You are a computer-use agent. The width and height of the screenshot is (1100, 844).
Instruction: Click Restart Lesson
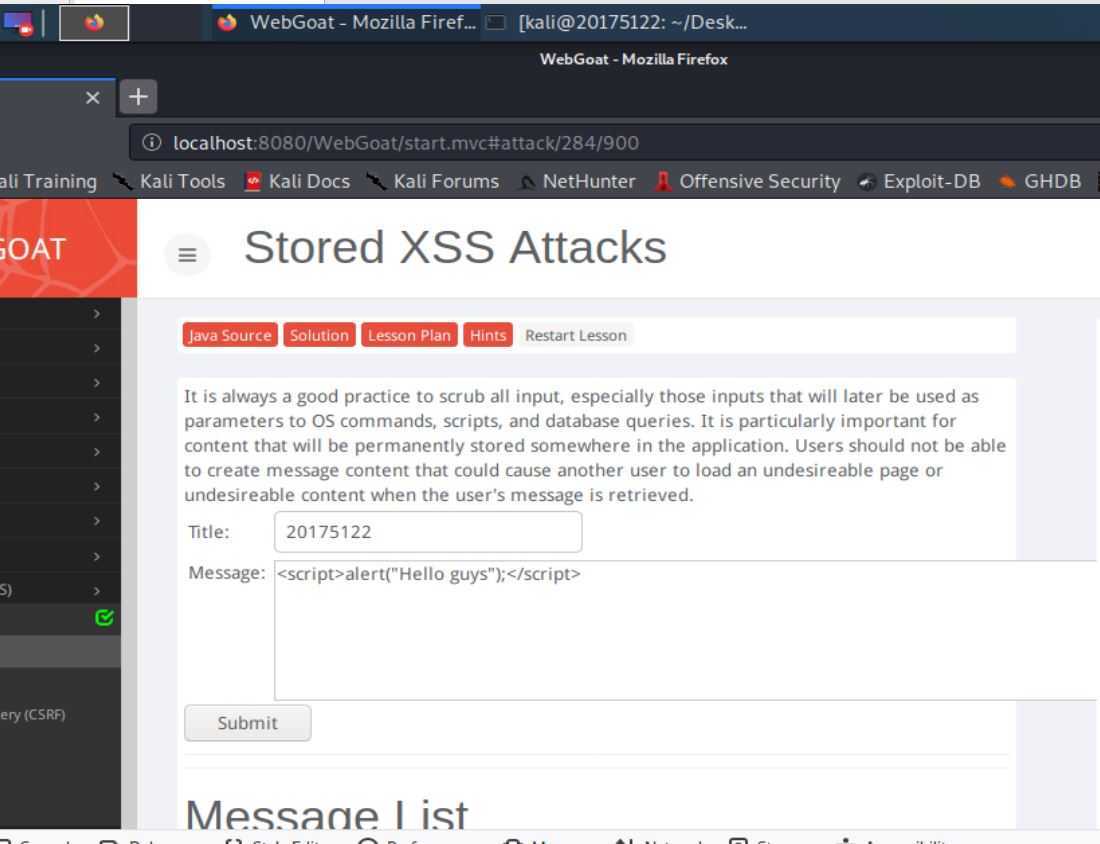[576, 335]
